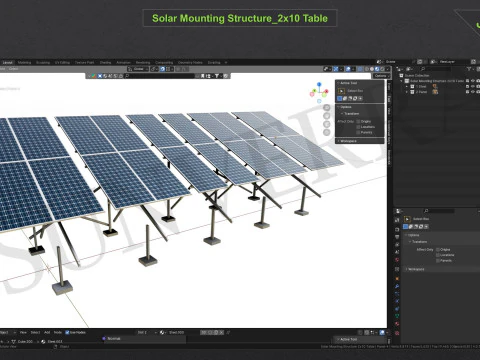Open the Shading workspace tab
The width and height of the screenshot is (480, 360).
105,62
